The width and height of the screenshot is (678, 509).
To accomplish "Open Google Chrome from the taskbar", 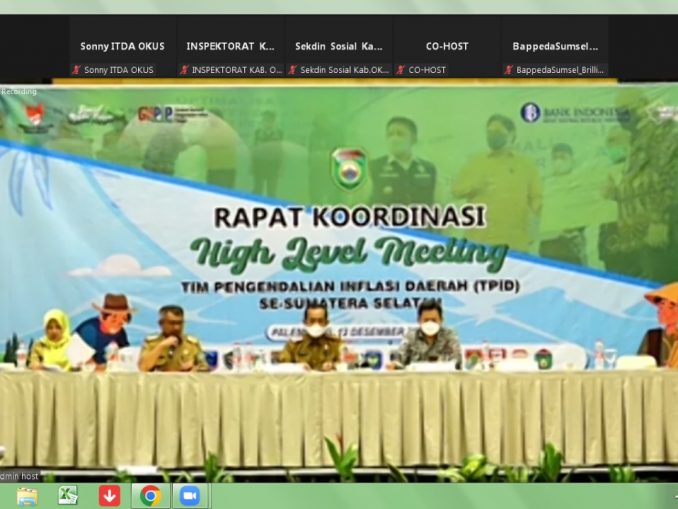I will click(x=150, y=496).
